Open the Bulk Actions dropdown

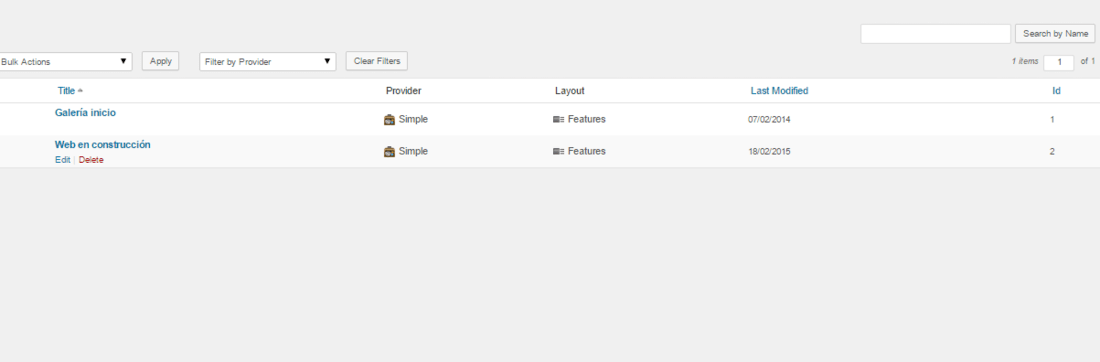click(65, 62)
